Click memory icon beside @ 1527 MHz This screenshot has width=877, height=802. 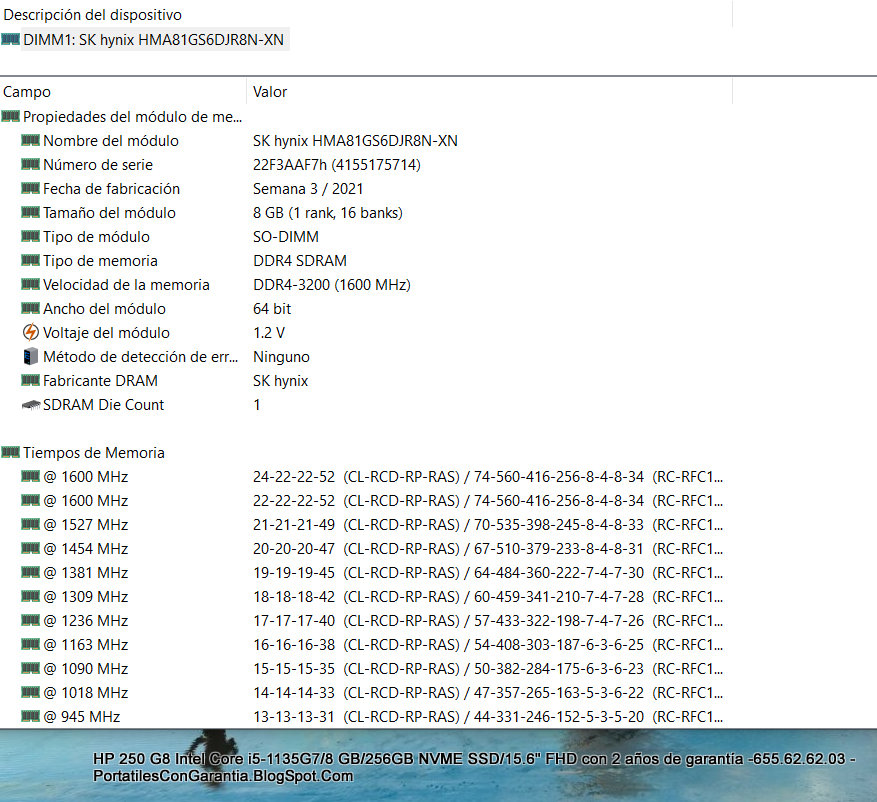tap(30, 524)
